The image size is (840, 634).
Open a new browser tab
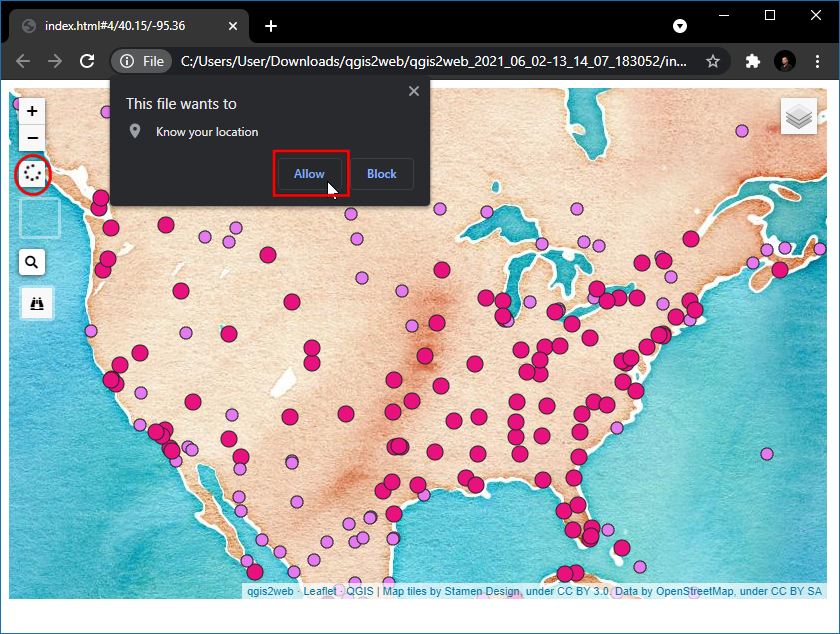[270, 26]
